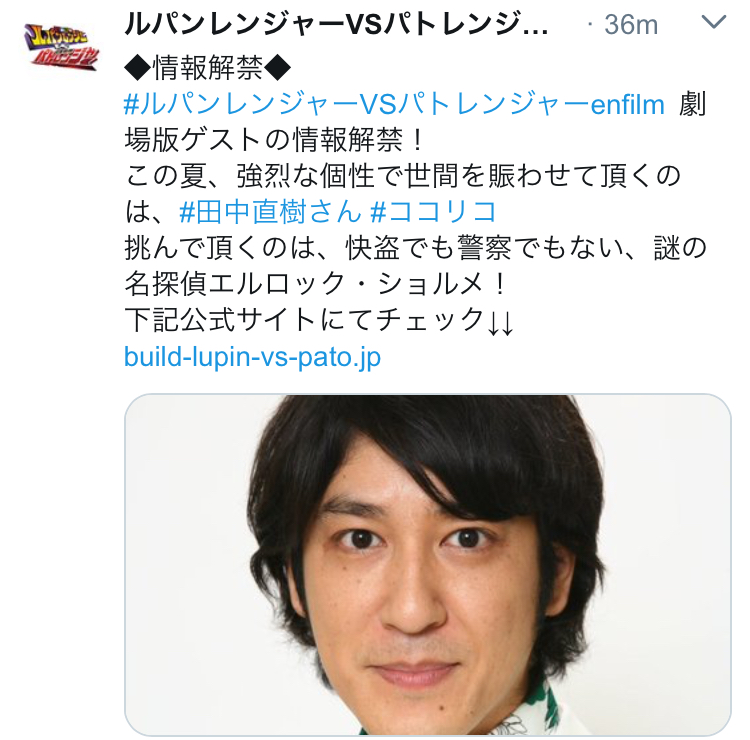Viewport: 750px width, 740px height.
Task: Open hashtag #ココリコ
Action: tap(433, 212)
